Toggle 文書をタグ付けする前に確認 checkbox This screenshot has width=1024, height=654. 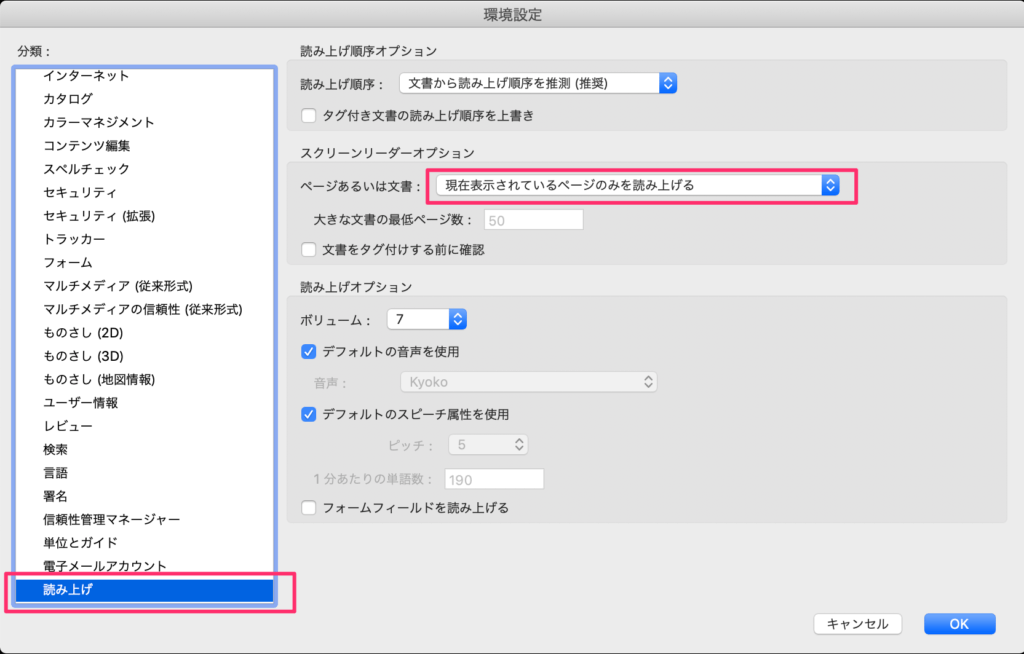(310, 249)
